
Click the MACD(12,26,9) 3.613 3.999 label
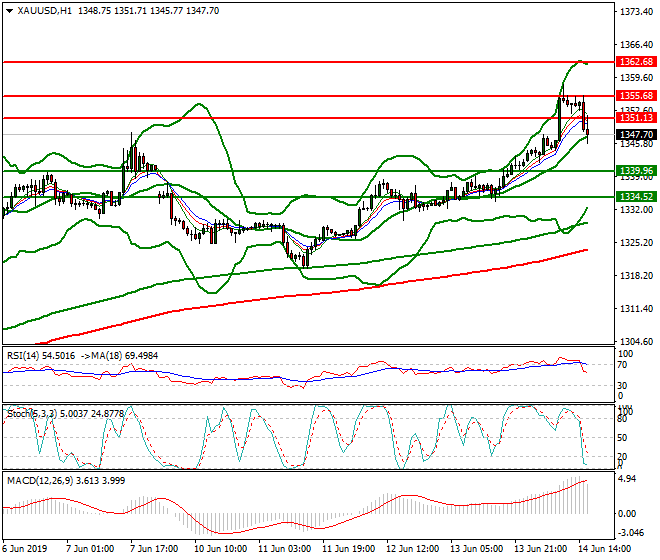tap(66, 481)
